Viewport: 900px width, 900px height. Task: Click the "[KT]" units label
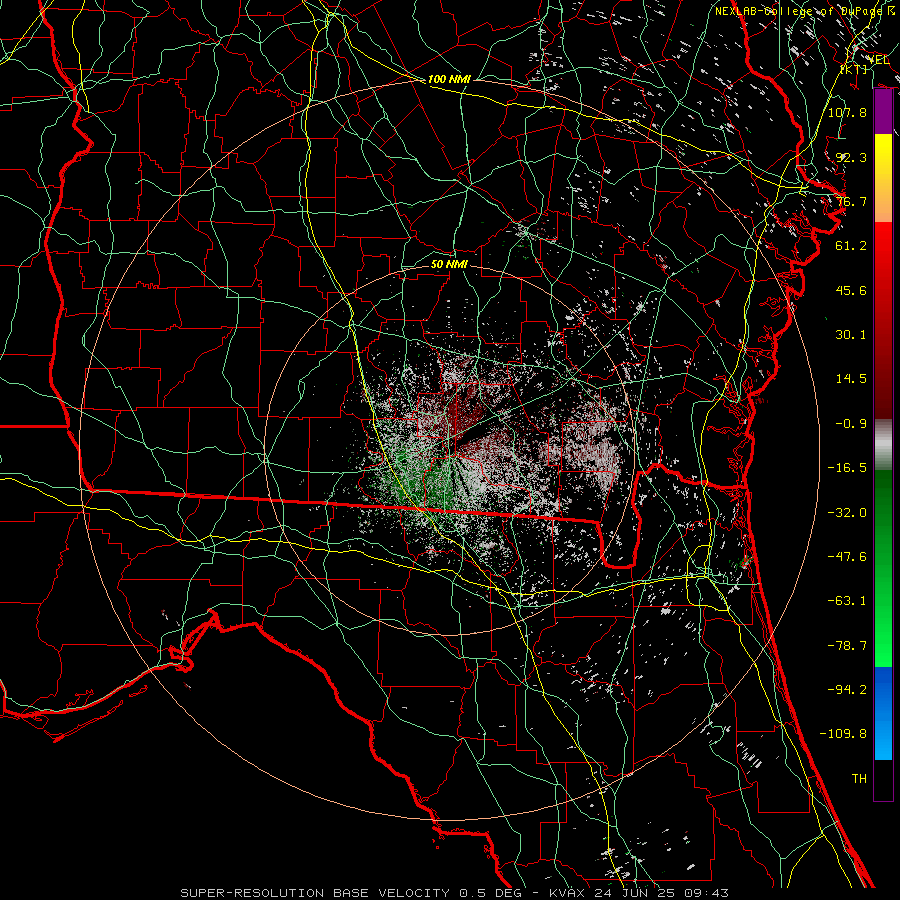(854, 69)
